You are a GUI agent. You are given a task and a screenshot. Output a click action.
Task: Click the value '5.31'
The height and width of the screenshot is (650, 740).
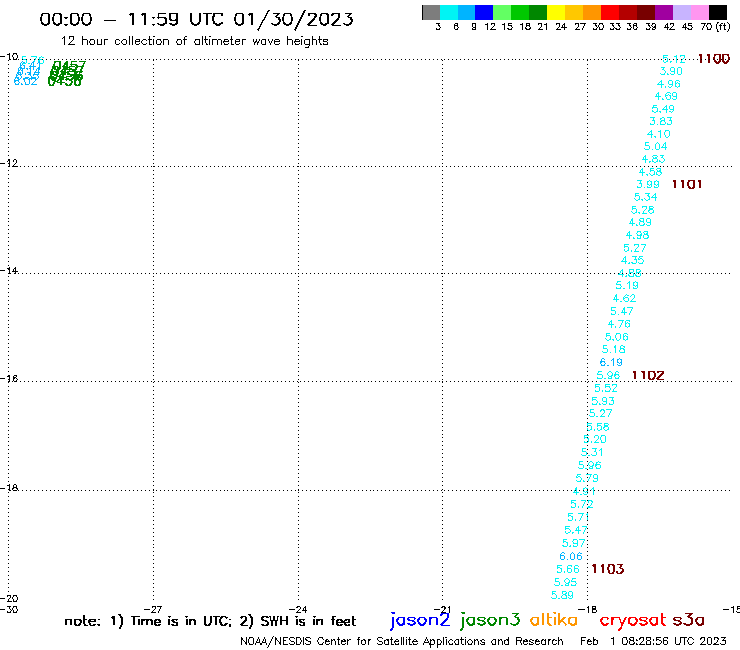click(592, 452)
